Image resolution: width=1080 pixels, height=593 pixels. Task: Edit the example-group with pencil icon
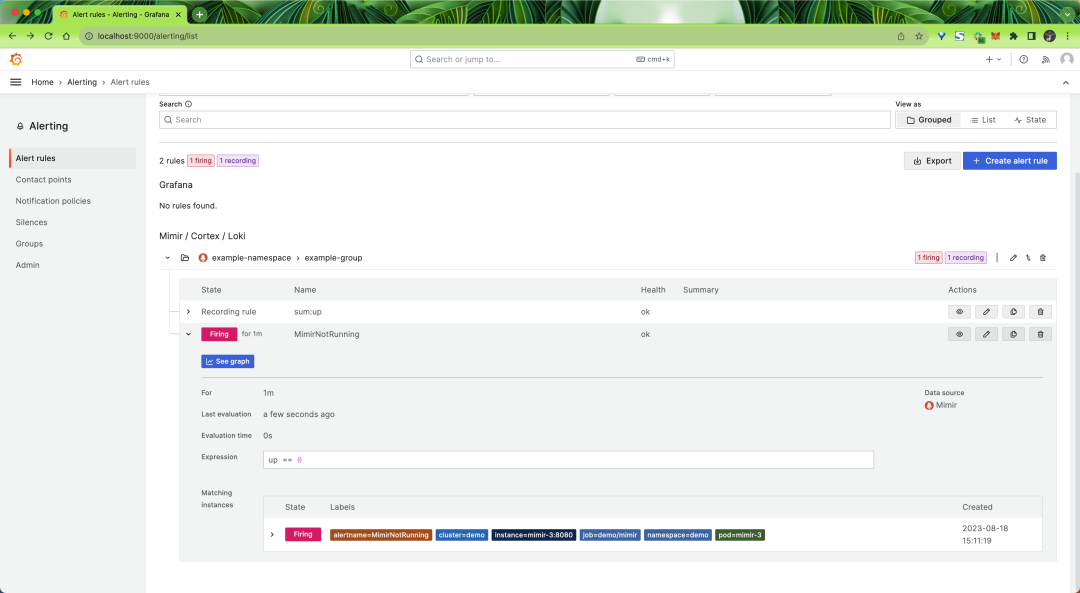[1013, 258]
